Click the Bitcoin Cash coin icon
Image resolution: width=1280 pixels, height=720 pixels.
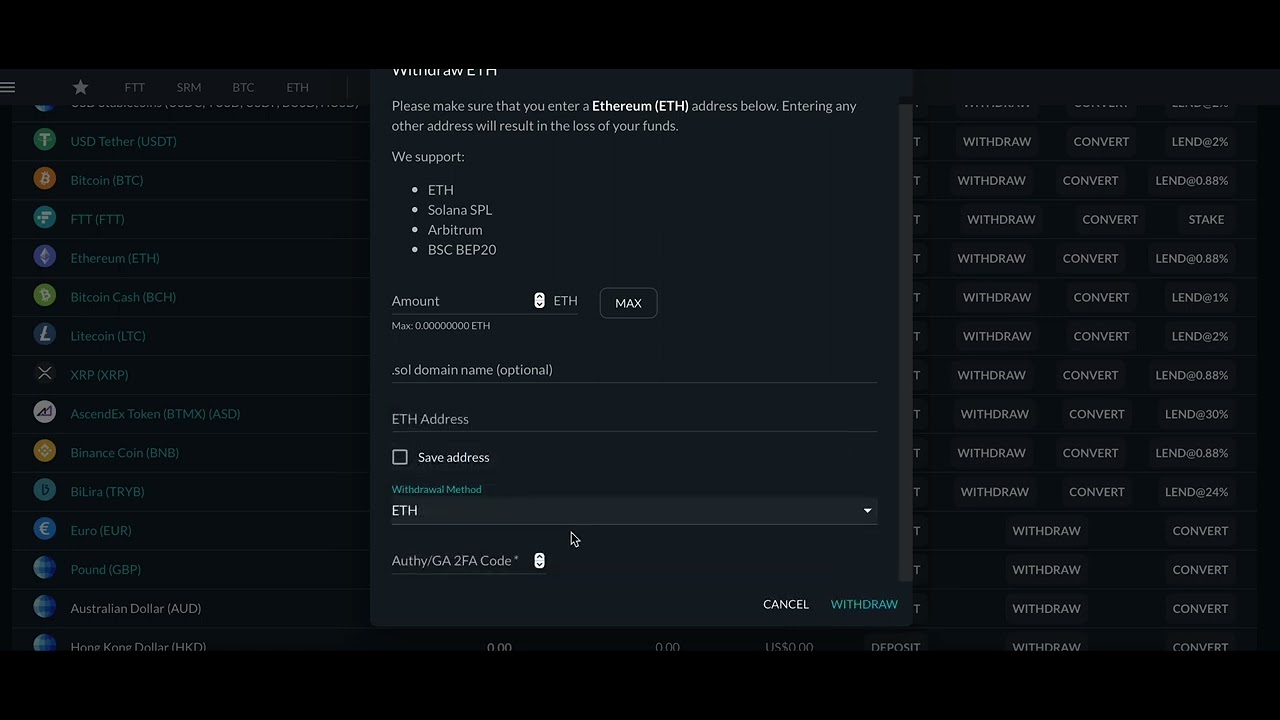[x=44, y=297]
